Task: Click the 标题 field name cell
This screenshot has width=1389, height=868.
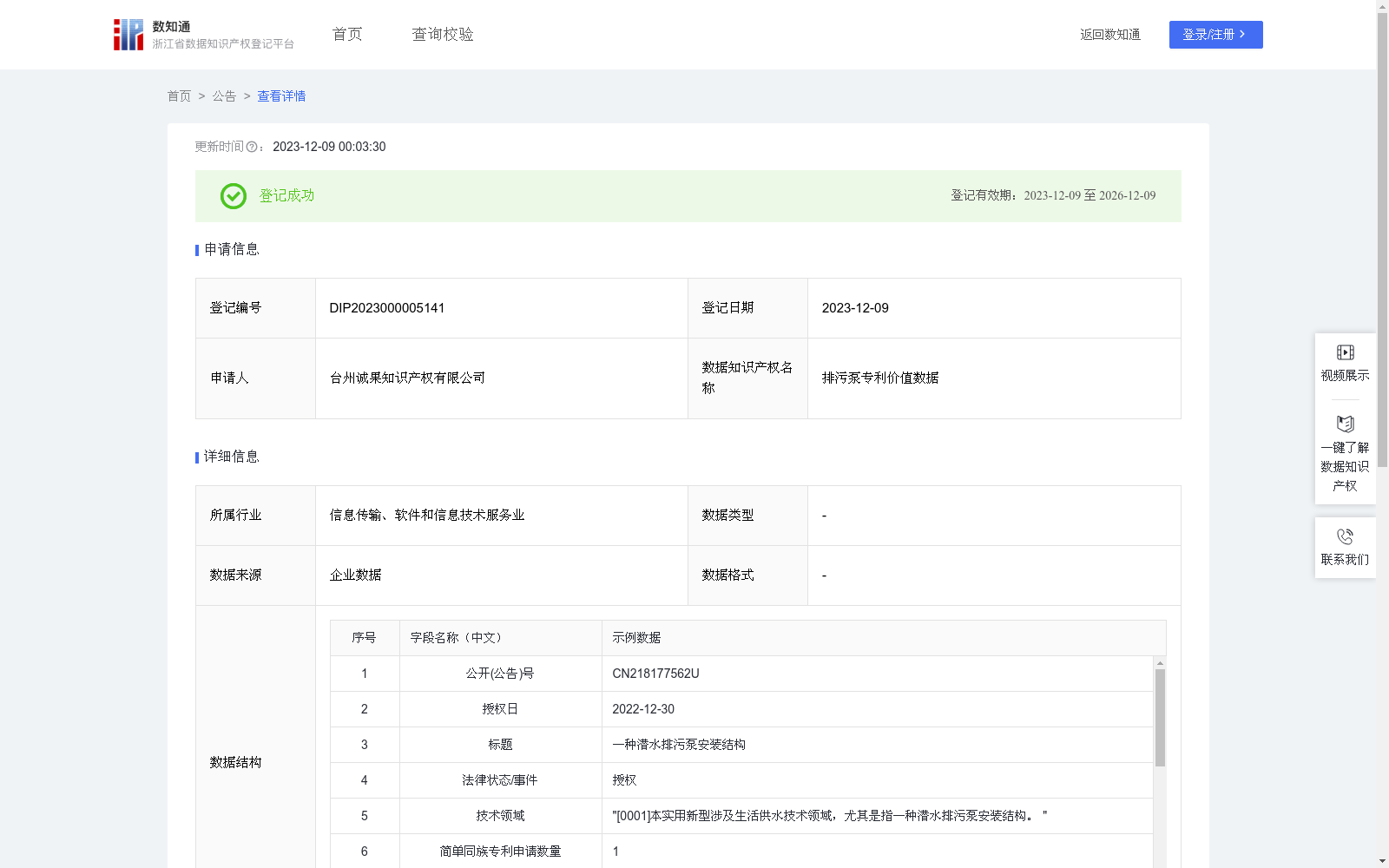Action: 500,745
